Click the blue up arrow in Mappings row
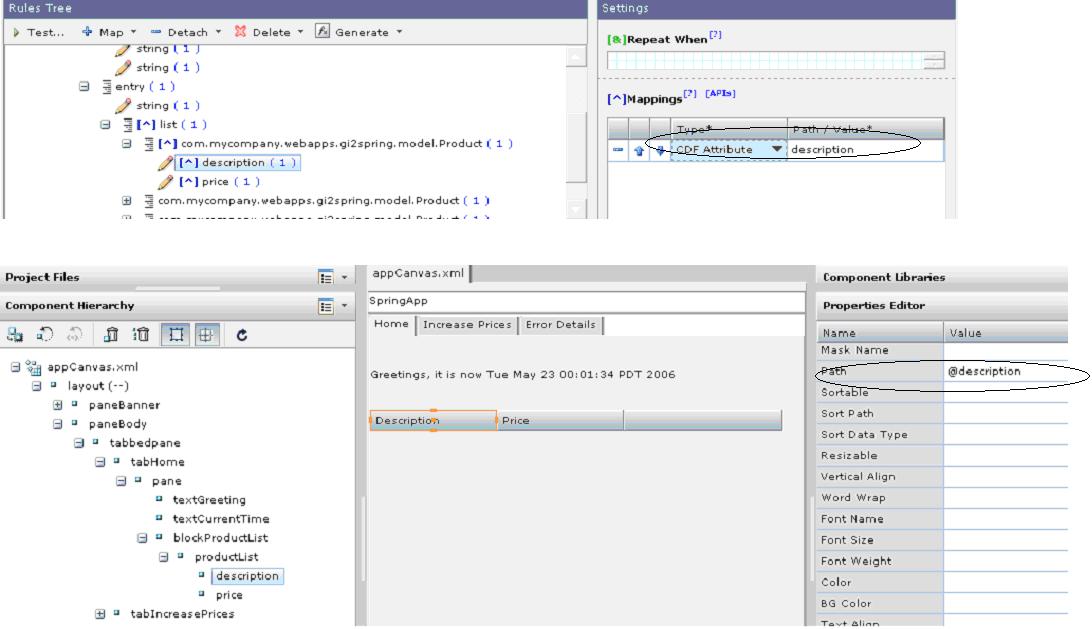The width and height of the screenshot is (1092, 629). pos(637,150)
